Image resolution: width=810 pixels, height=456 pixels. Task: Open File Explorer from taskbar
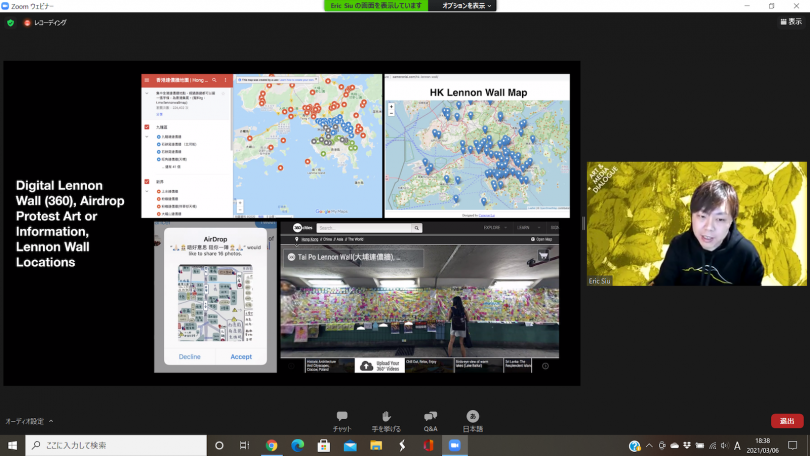[376, 445]
